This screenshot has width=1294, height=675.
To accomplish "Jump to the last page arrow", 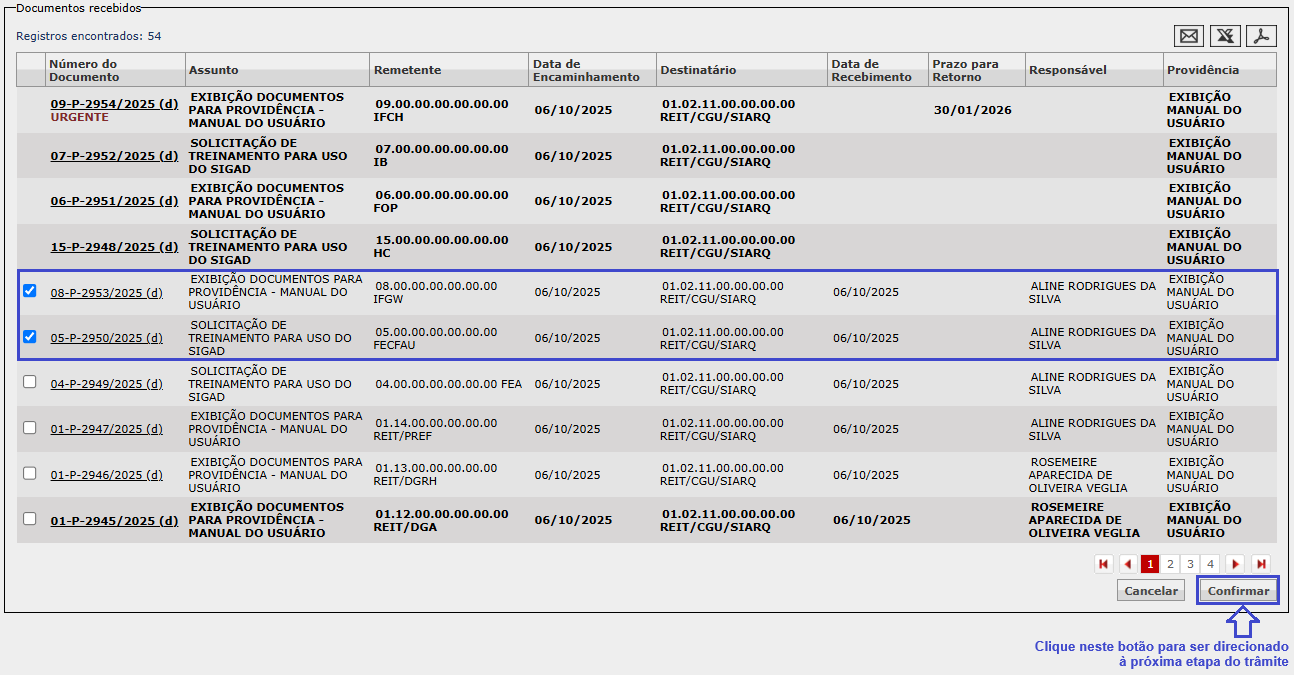I will tap(1260, 564).
